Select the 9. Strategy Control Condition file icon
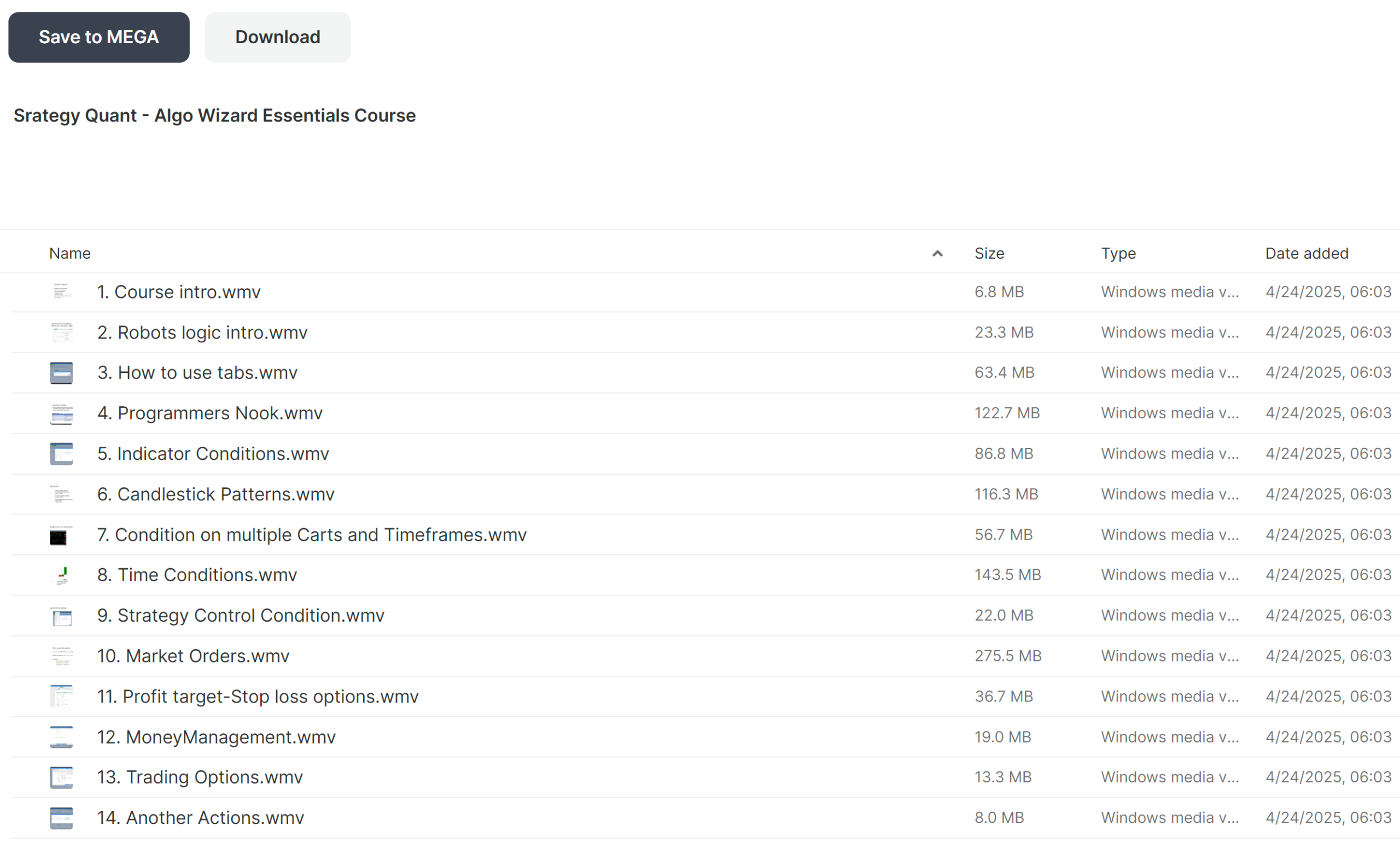 61,616
